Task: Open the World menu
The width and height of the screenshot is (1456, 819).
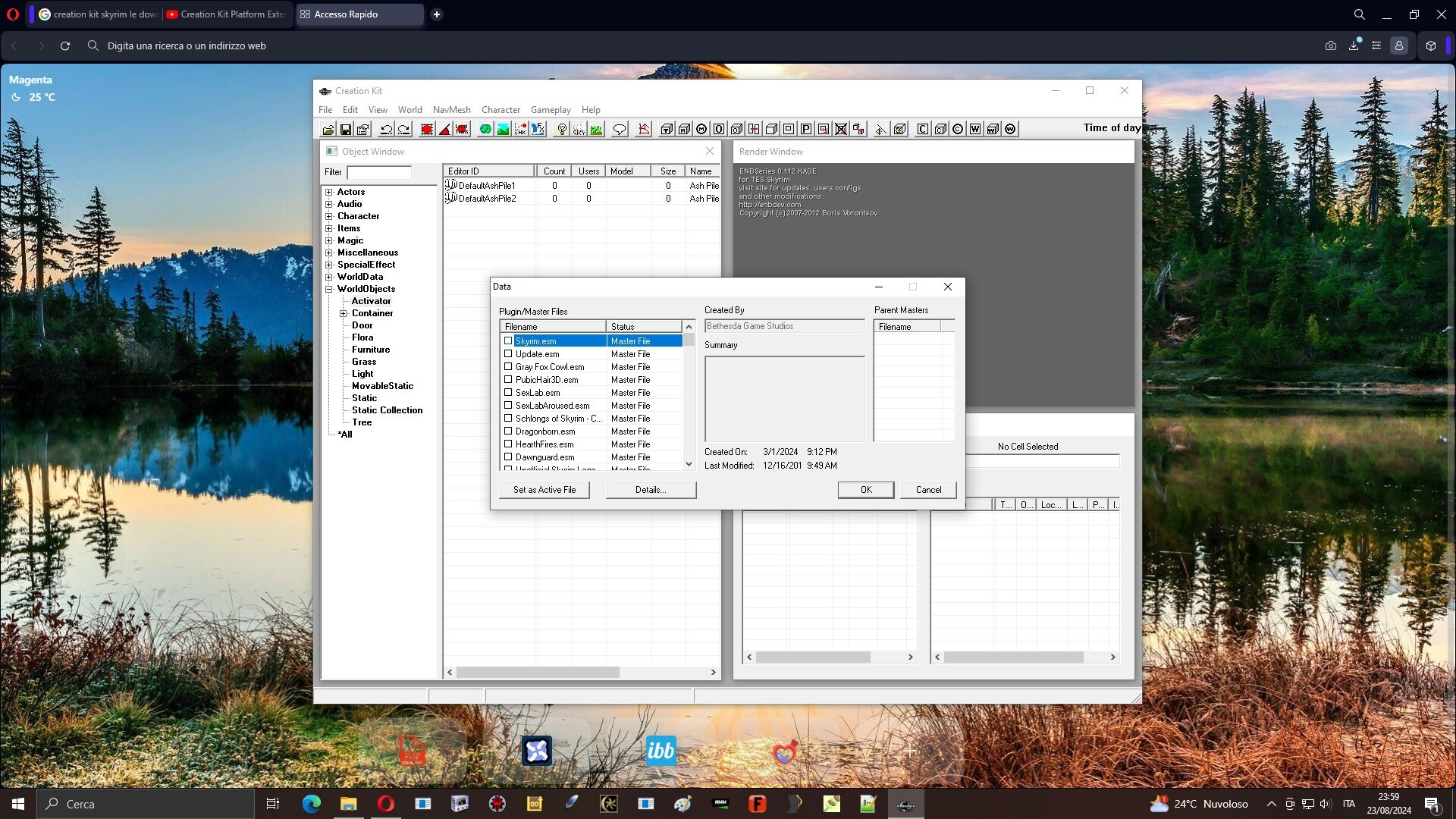Action: point(410,110)
